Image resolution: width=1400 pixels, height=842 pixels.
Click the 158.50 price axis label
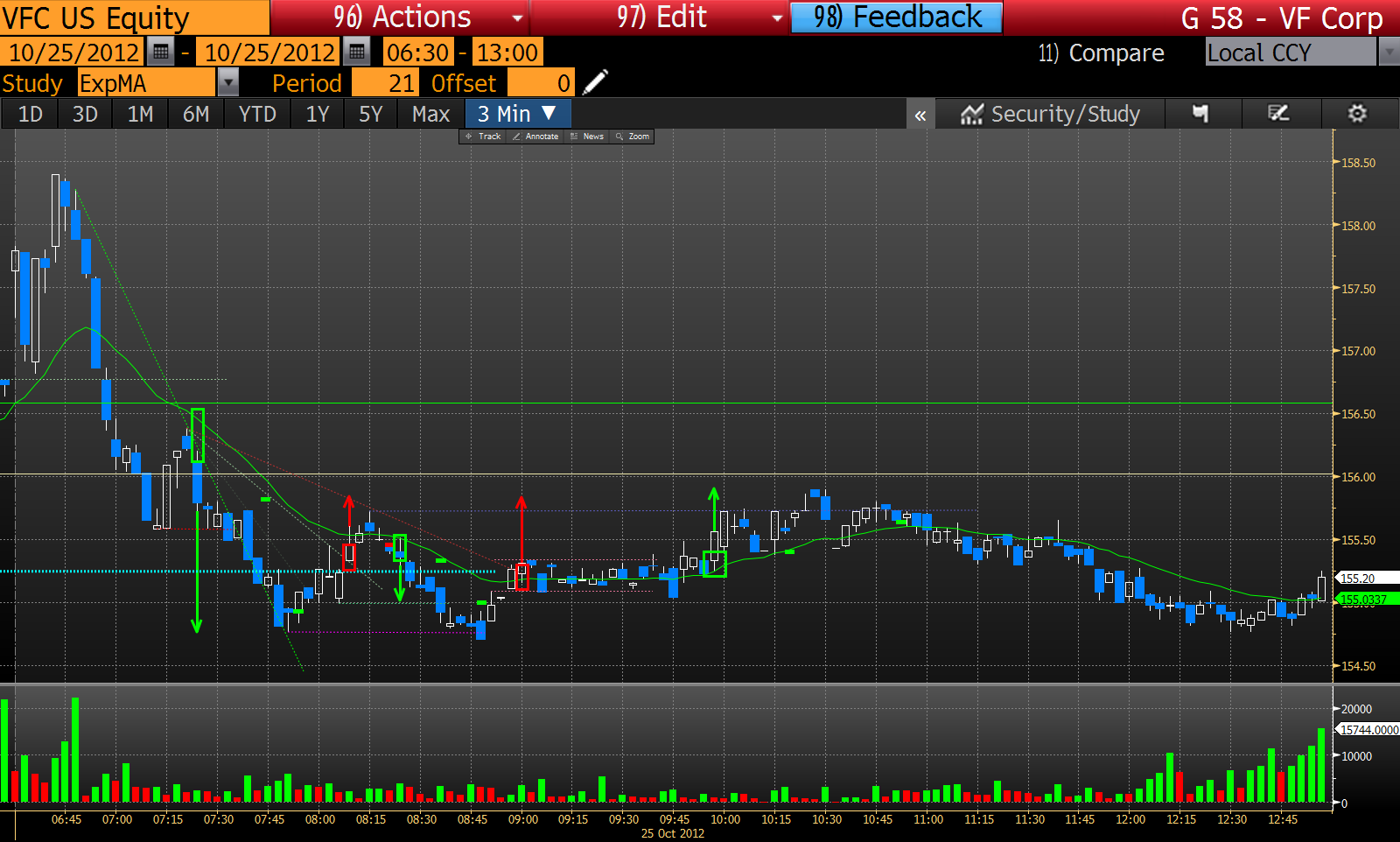click(x=1359, y=163)
